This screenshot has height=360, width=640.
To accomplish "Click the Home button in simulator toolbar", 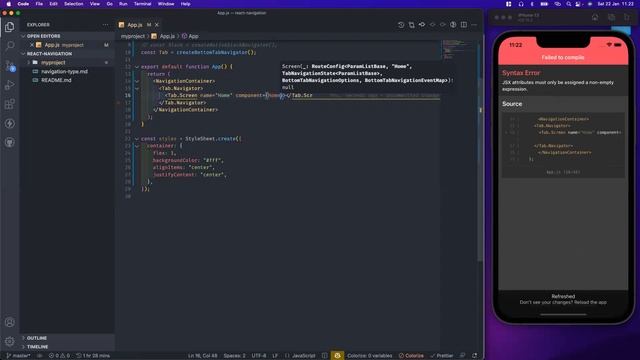I will (595, 17).
